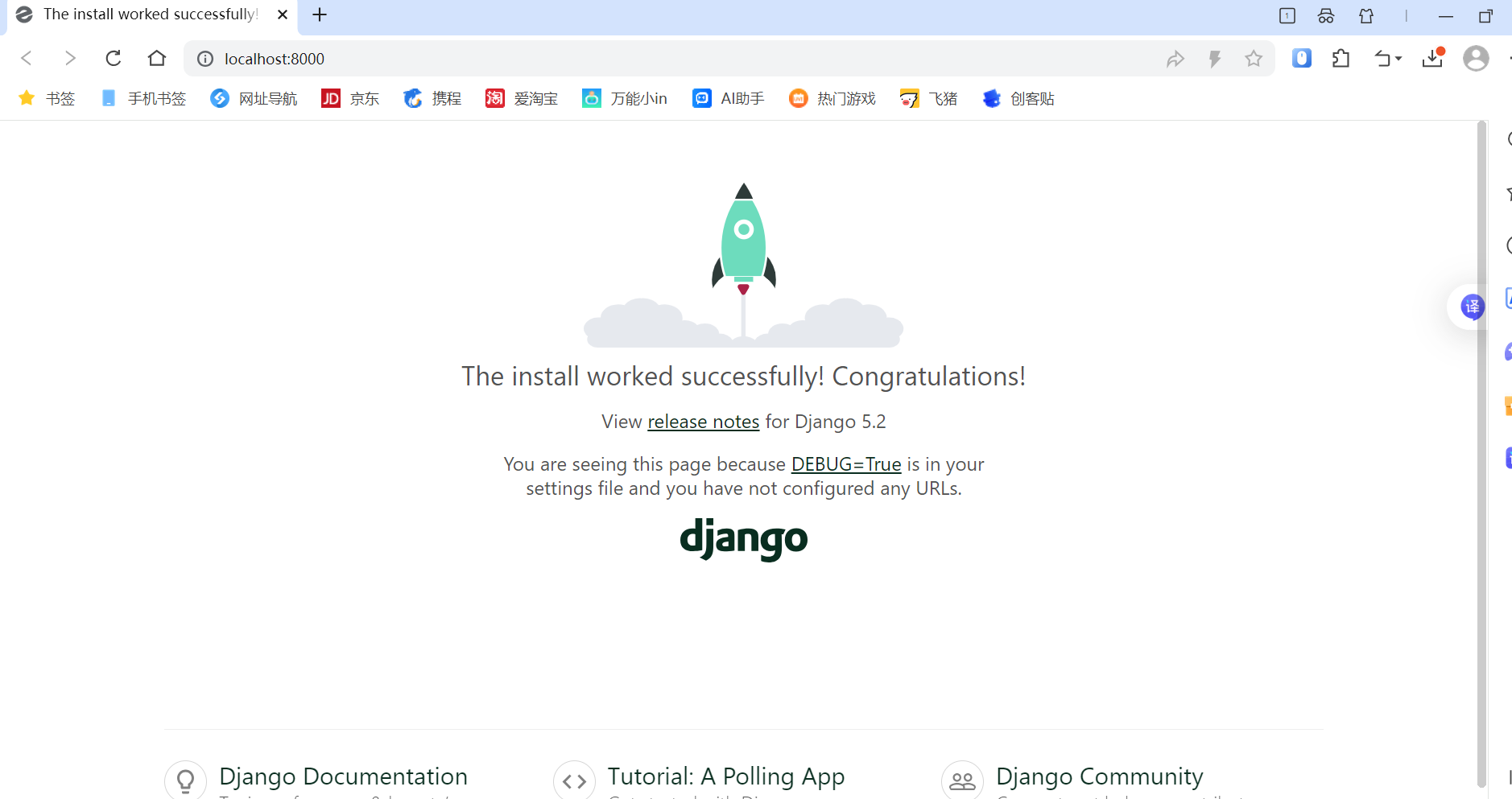Bookmark this page with the star
Viewport: 1512px width, 799px height.
pyautogui.click(x=1254, y=59)
